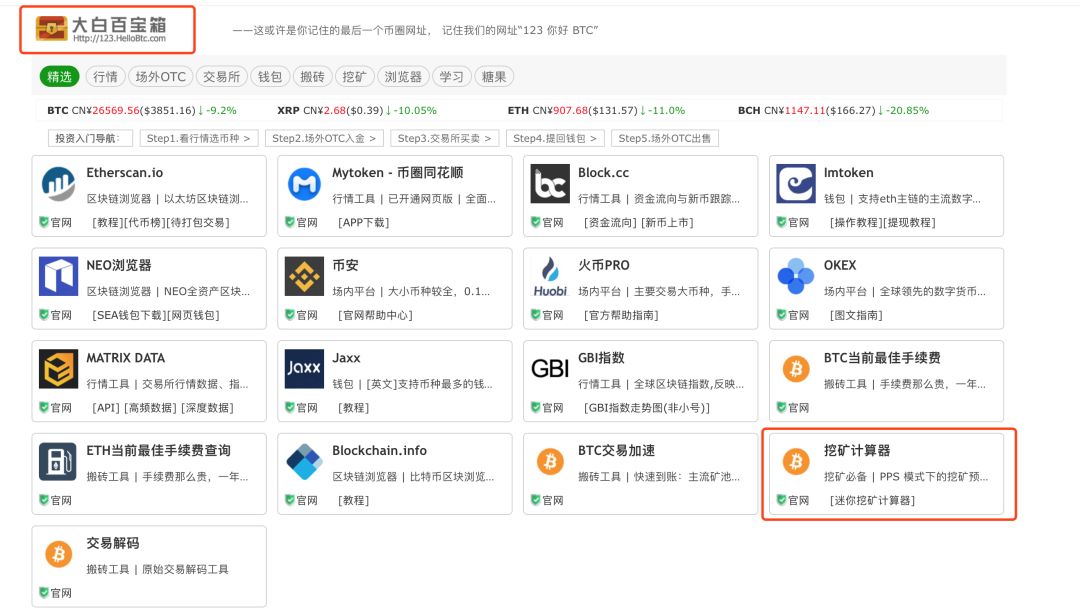Screen dimensions: 1080x614
Task: Open [官方帮助指南] link under 火币PRO
Action: click(621, 315)
